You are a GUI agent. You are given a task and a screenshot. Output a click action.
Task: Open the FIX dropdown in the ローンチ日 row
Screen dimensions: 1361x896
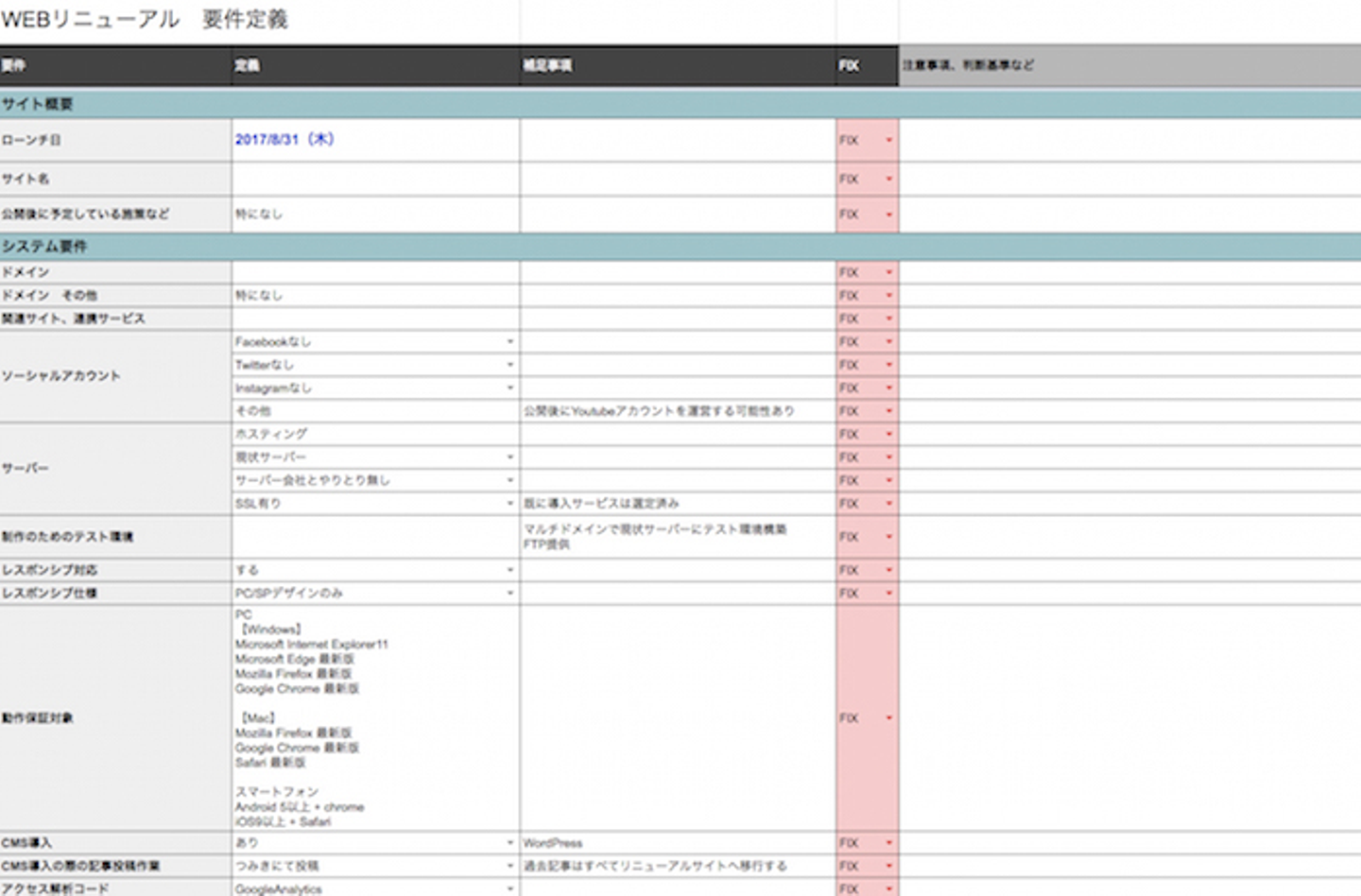tap(888, 141)
